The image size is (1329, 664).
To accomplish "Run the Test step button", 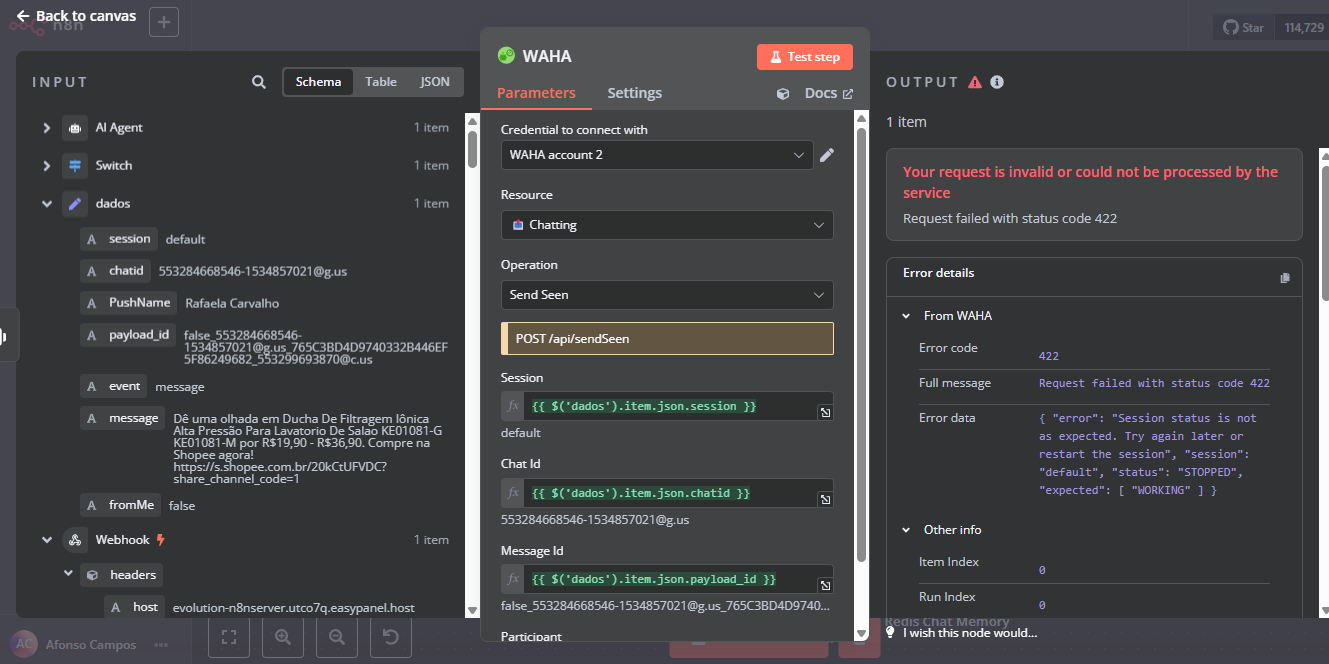I will coord(805,57).
